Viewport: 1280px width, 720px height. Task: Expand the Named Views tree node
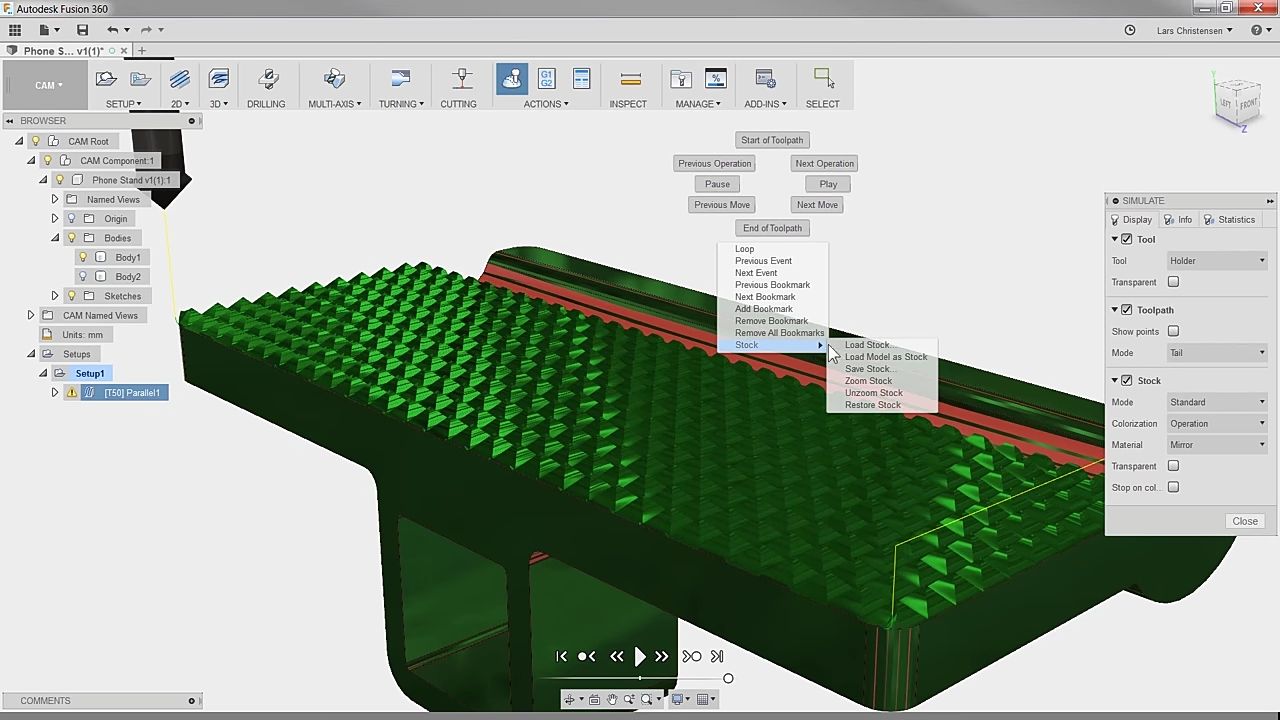tap(55, 199)
